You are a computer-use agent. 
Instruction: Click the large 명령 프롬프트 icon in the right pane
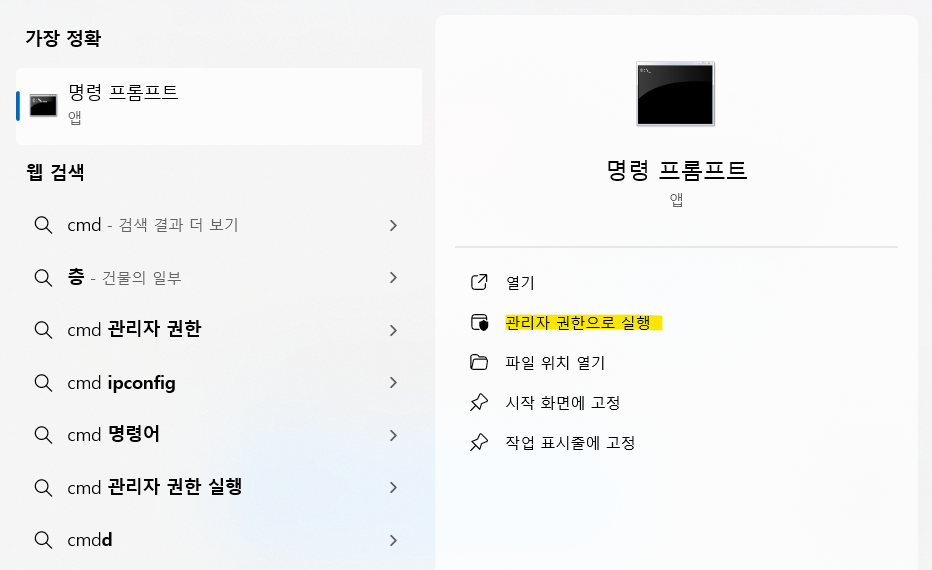click(x=675, y=93)
